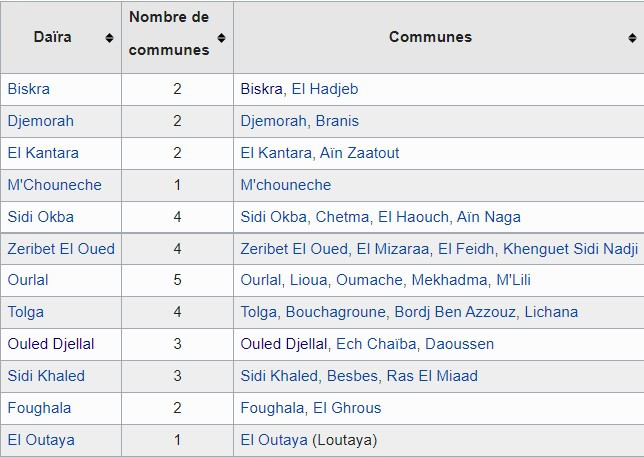Open the Bordj Ben Azzouz link
644x457 pixels.
[x=455, y=312]
